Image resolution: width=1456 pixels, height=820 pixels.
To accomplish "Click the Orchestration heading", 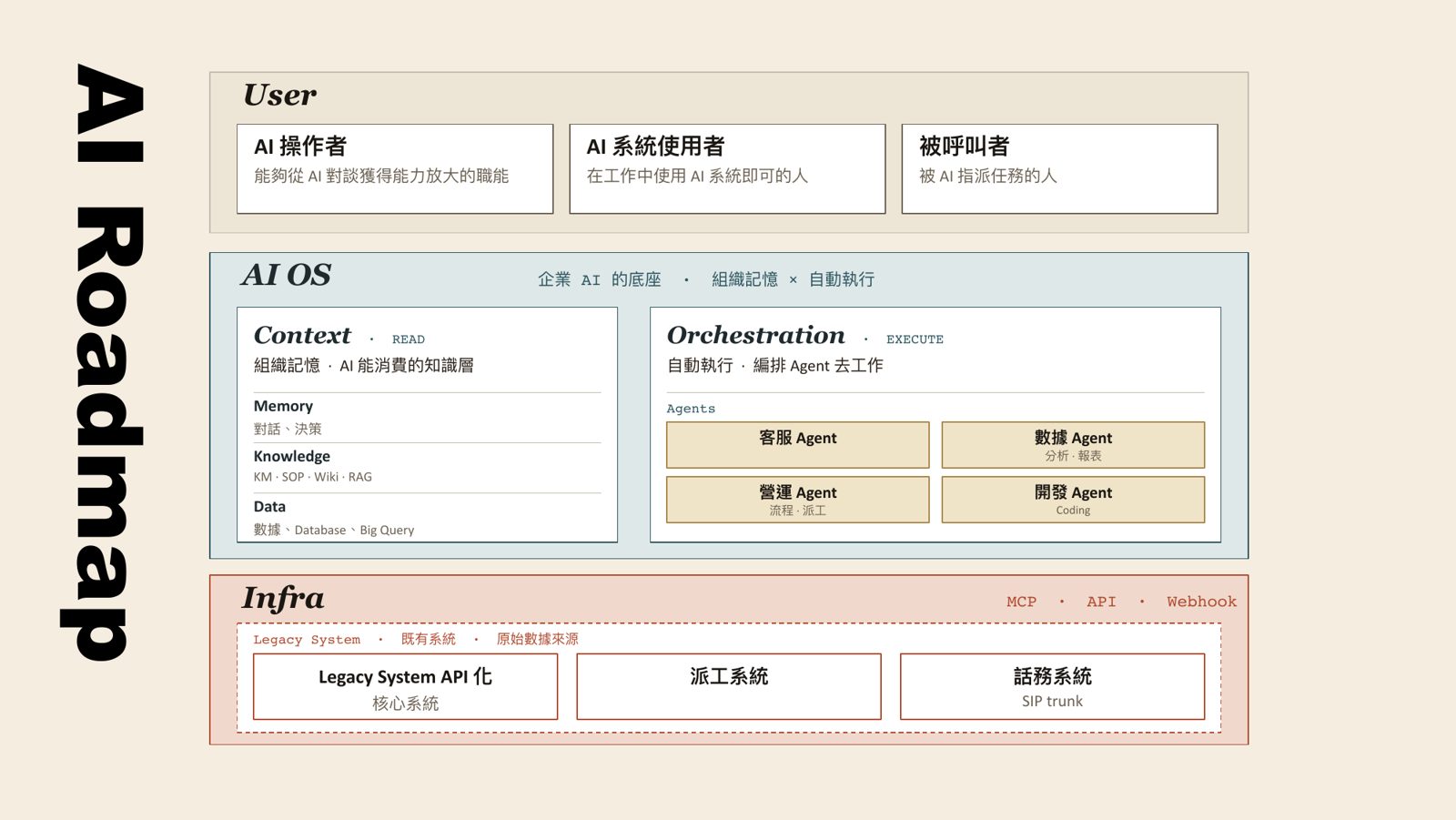I will point(755,335).
